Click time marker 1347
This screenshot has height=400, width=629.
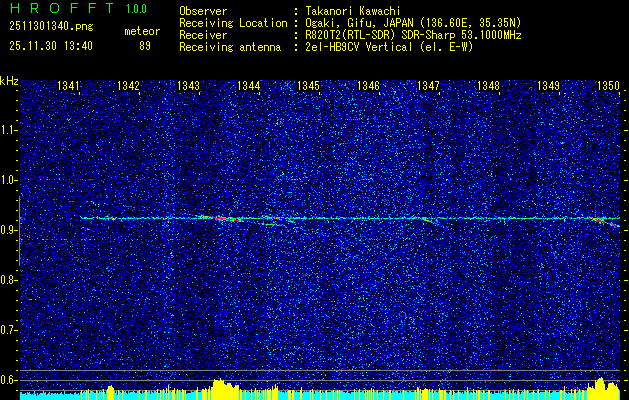tap(428, 85)
